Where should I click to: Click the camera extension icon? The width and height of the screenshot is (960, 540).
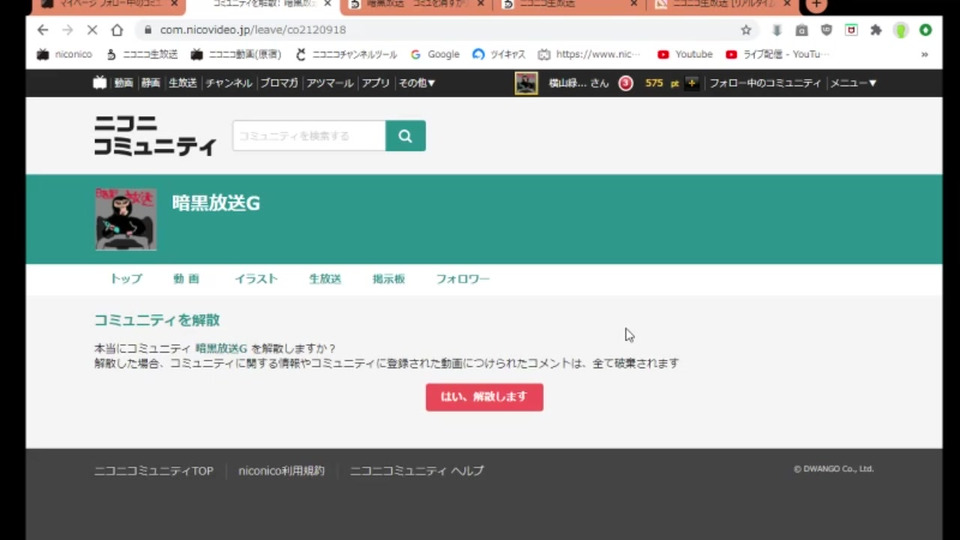[x=801, y=30]
